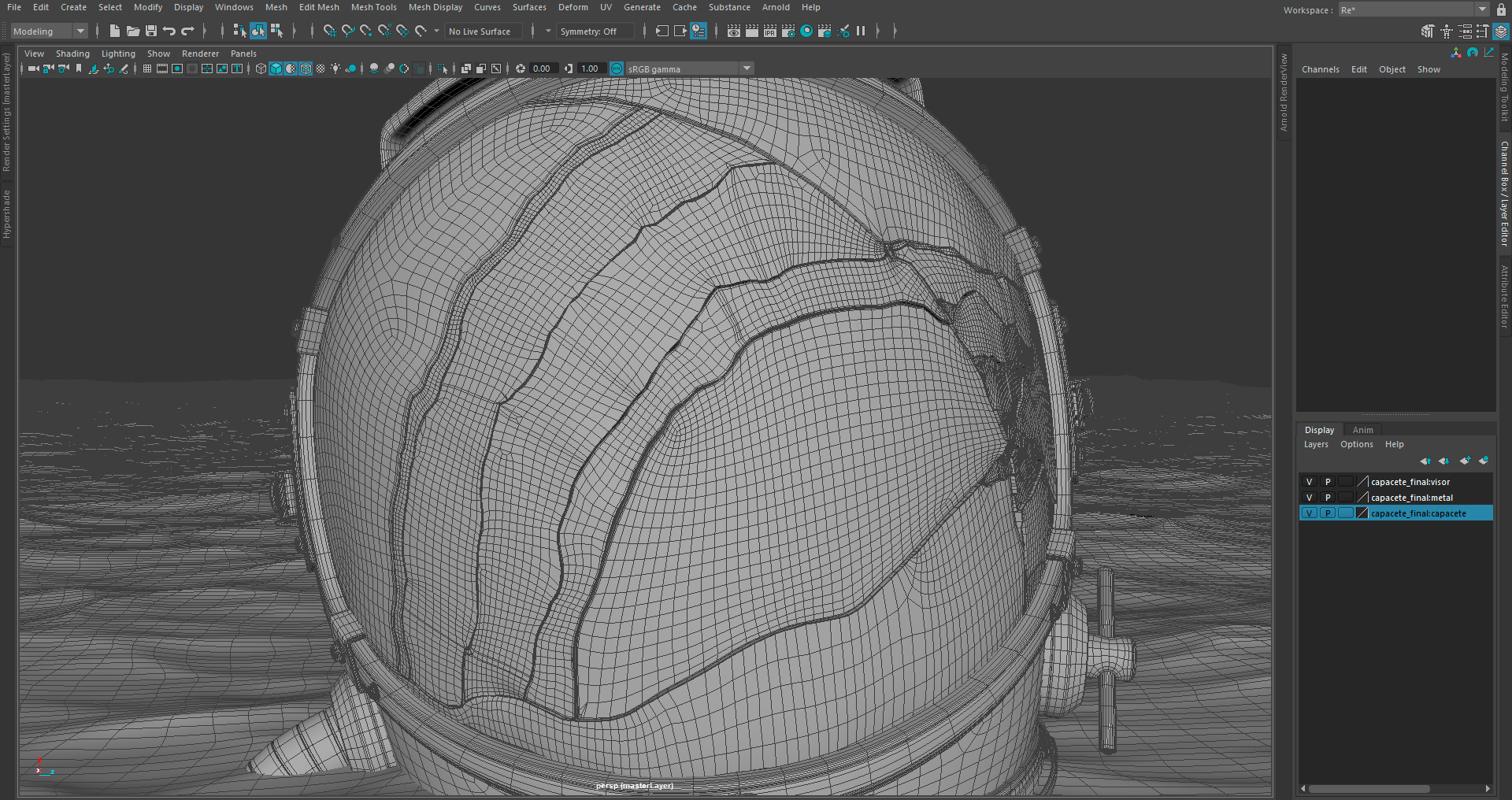Click the capacete_final:capacete layer color swatch

point(1362,513)
